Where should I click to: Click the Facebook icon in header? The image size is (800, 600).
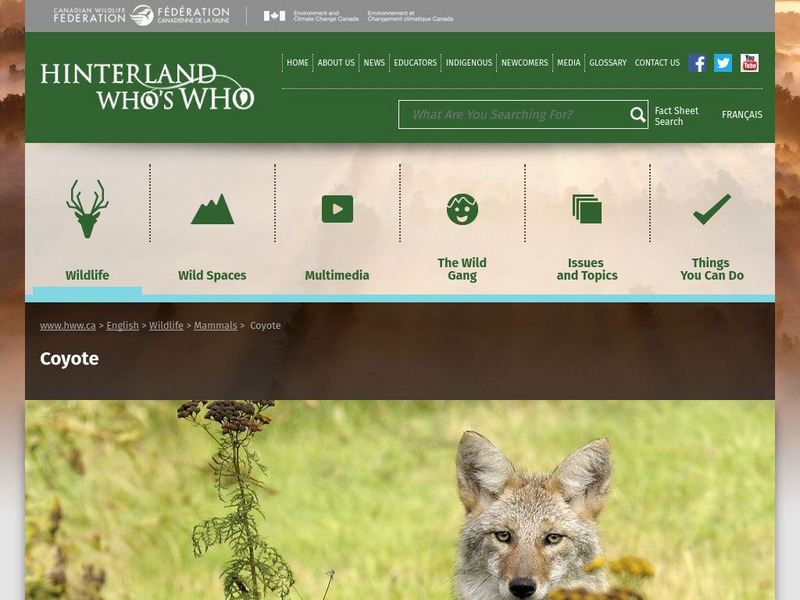(x=697, y=63)
